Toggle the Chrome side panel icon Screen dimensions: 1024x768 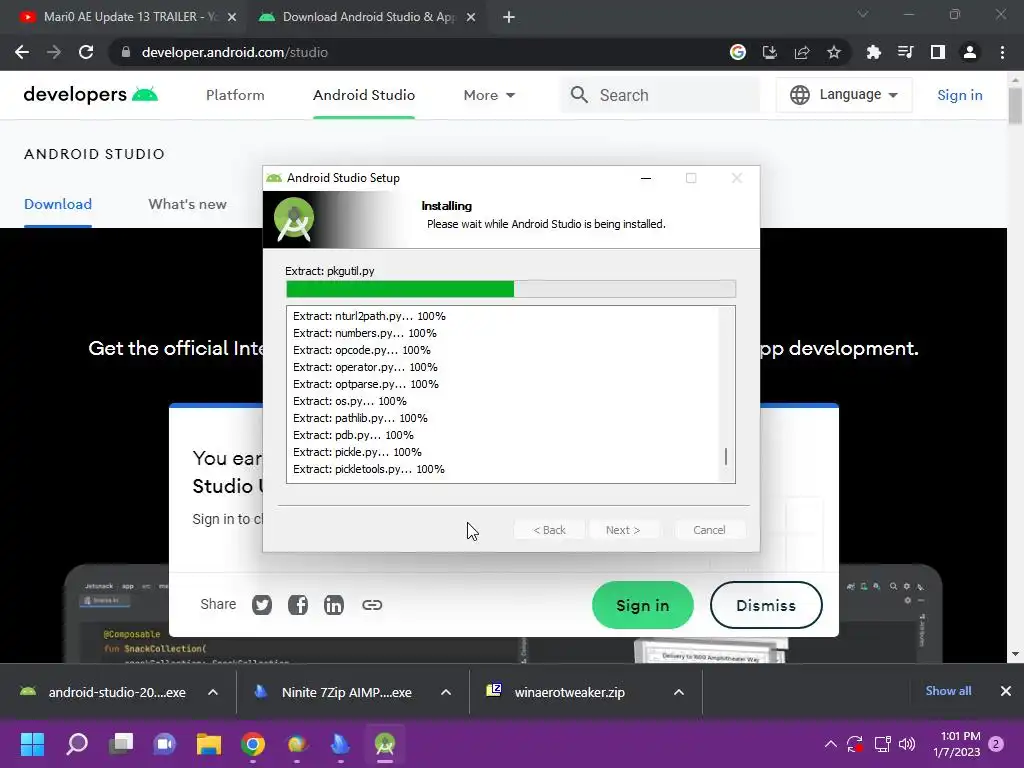pos(938,52)
